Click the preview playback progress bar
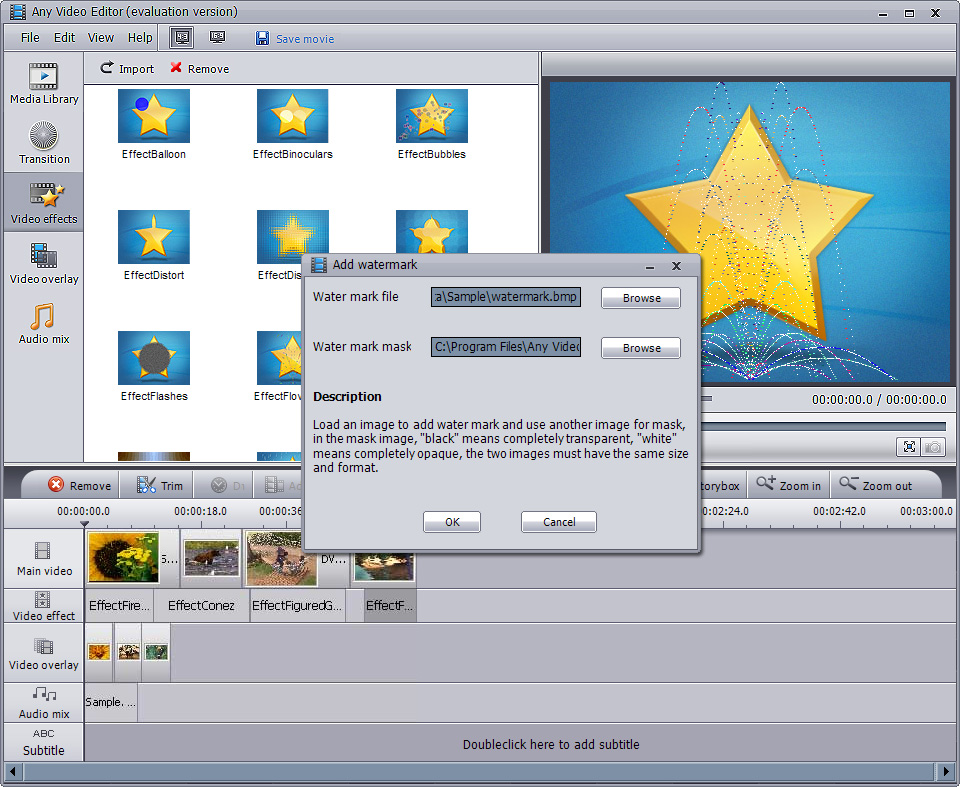This screenshot has height=787, width=960. pyautogui.click(x=823, y=426)
